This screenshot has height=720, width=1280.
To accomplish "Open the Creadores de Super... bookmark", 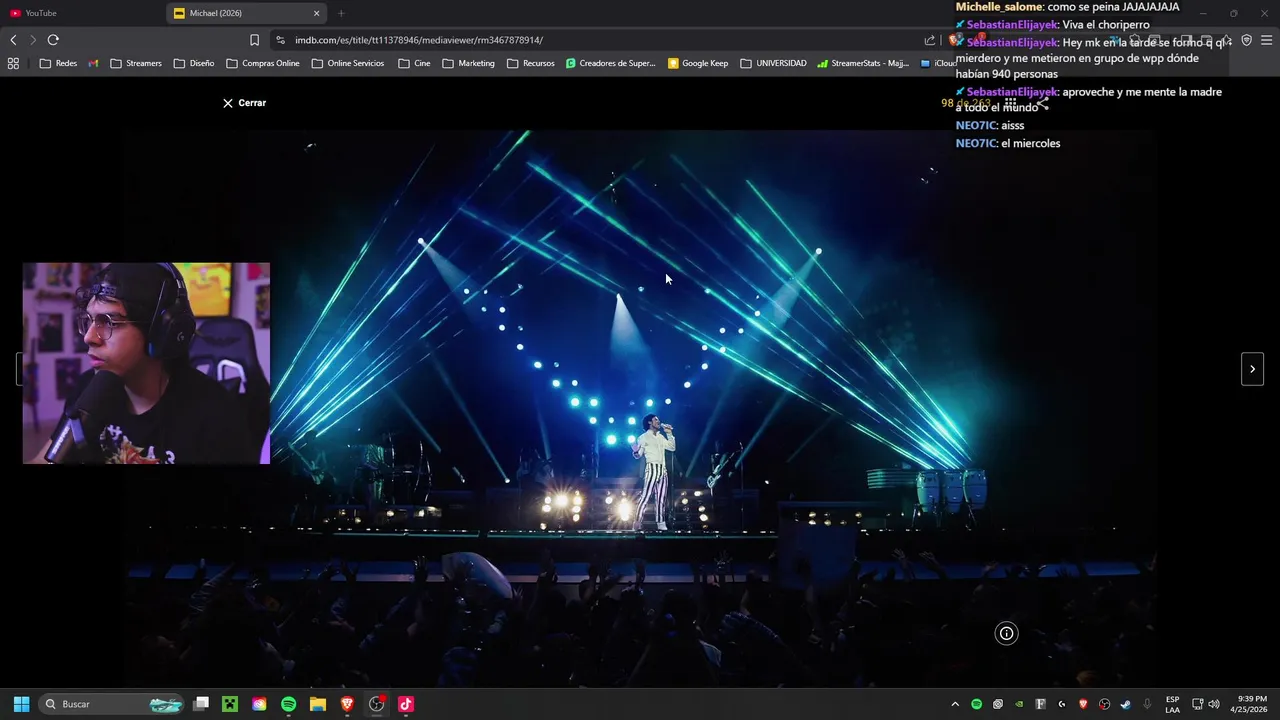I will pos(610,63).
